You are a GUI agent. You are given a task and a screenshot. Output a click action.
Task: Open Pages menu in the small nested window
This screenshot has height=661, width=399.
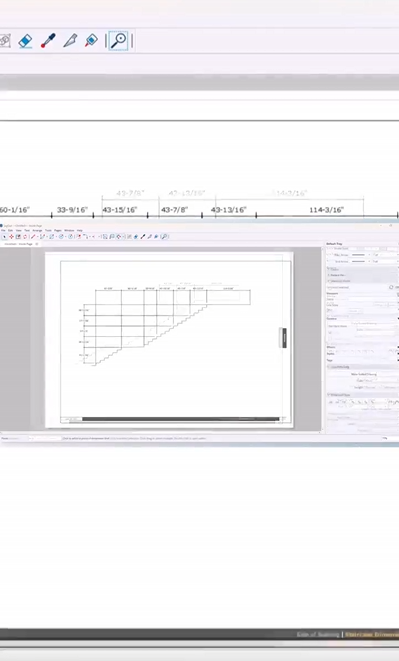pos(58,230)
